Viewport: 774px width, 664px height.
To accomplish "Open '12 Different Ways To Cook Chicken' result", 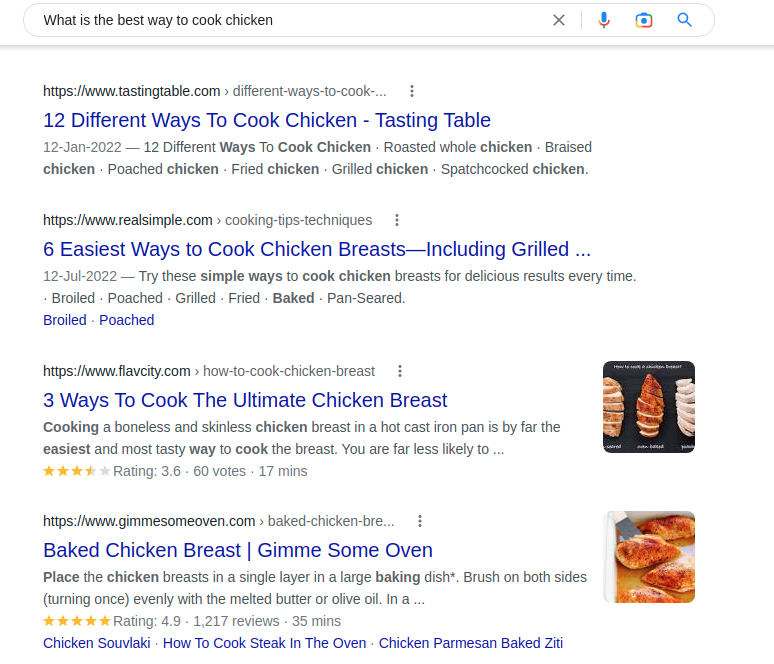I will click(x=267, y=120).
